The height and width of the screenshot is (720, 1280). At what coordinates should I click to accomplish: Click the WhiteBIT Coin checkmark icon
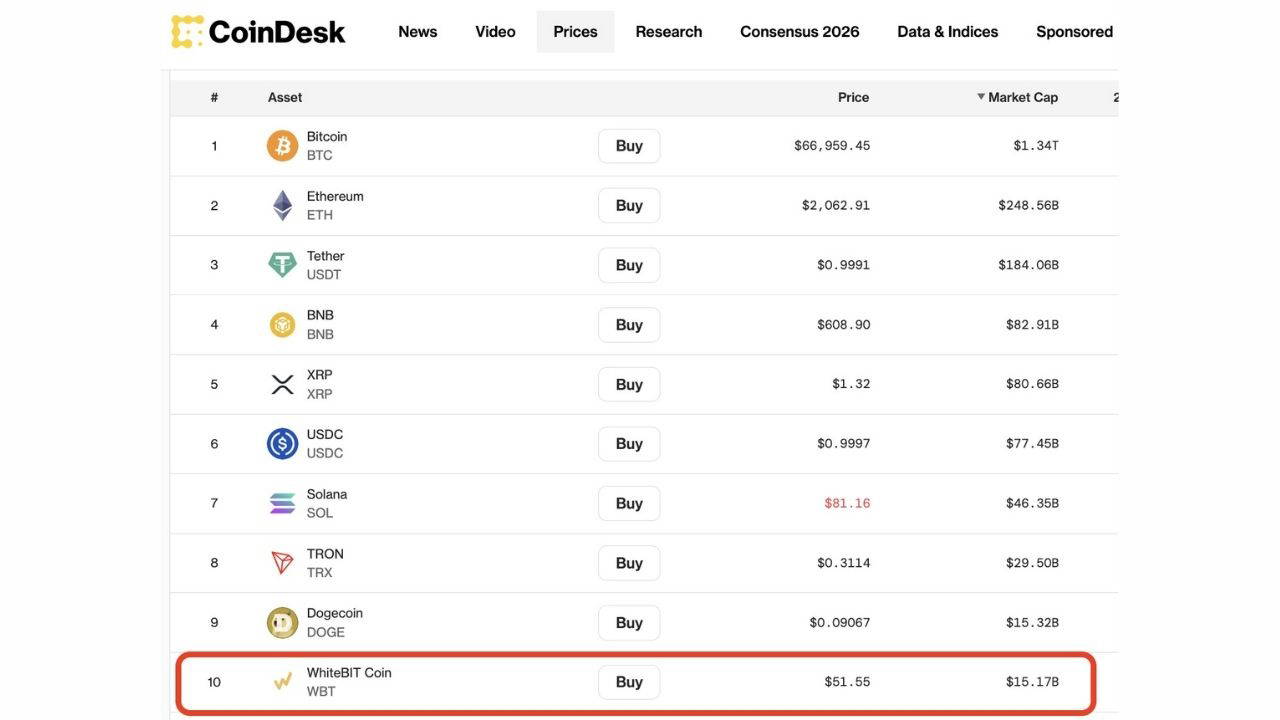pyautogui.click(x=281, y=679)
